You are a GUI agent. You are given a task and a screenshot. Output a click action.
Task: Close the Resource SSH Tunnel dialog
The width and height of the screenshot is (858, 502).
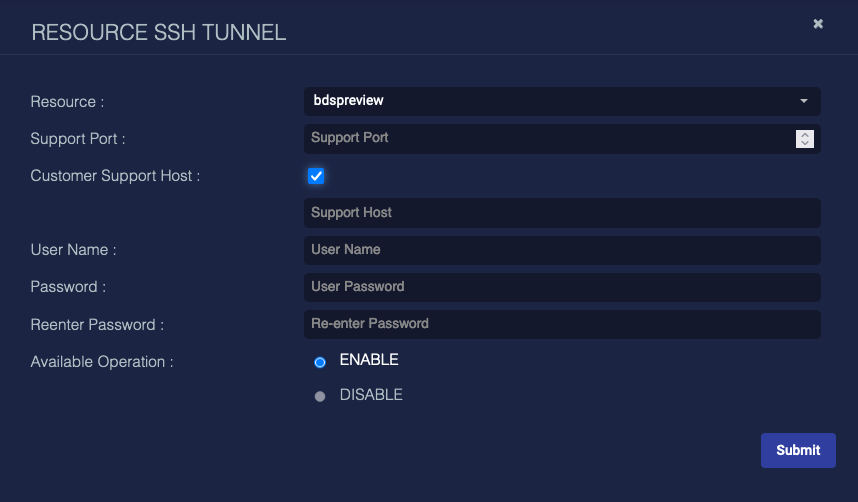tap(818, 24)
